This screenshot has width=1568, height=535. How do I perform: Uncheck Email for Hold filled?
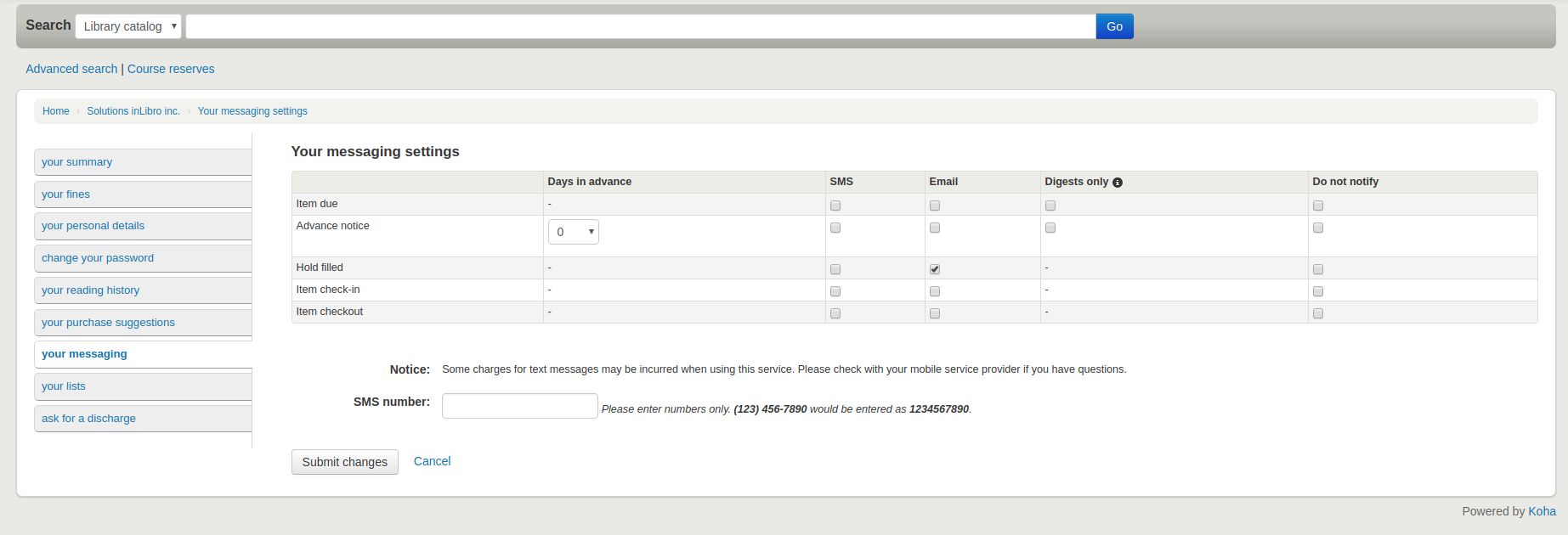935,269
